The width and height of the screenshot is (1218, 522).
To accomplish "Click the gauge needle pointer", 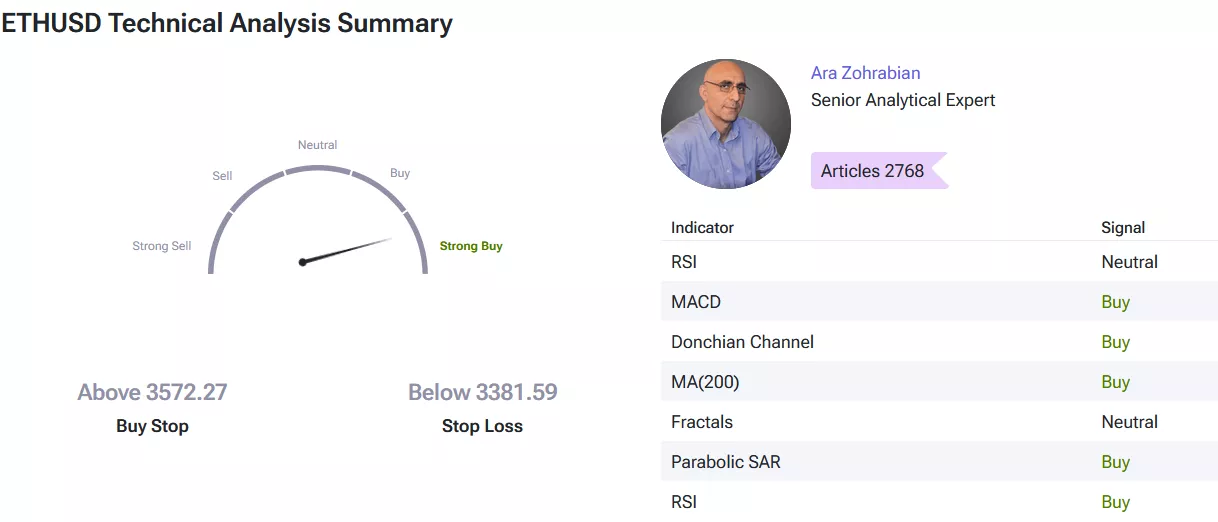I will 346,250.
